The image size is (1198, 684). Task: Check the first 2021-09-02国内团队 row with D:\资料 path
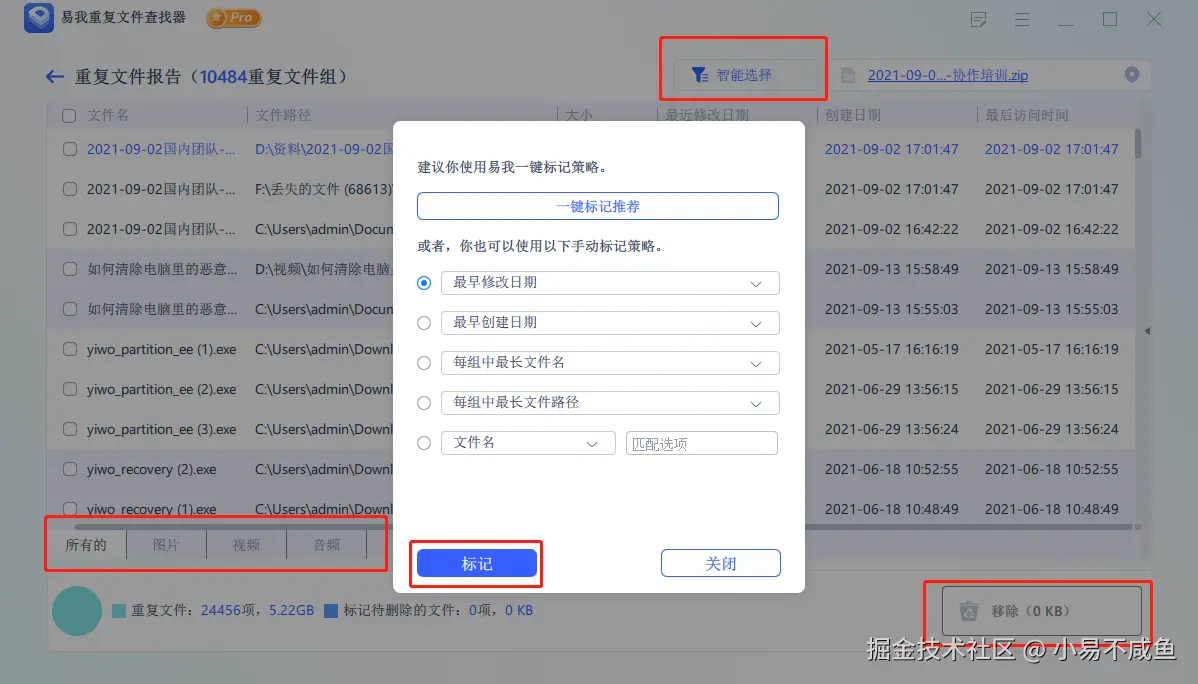coord(70,149)
